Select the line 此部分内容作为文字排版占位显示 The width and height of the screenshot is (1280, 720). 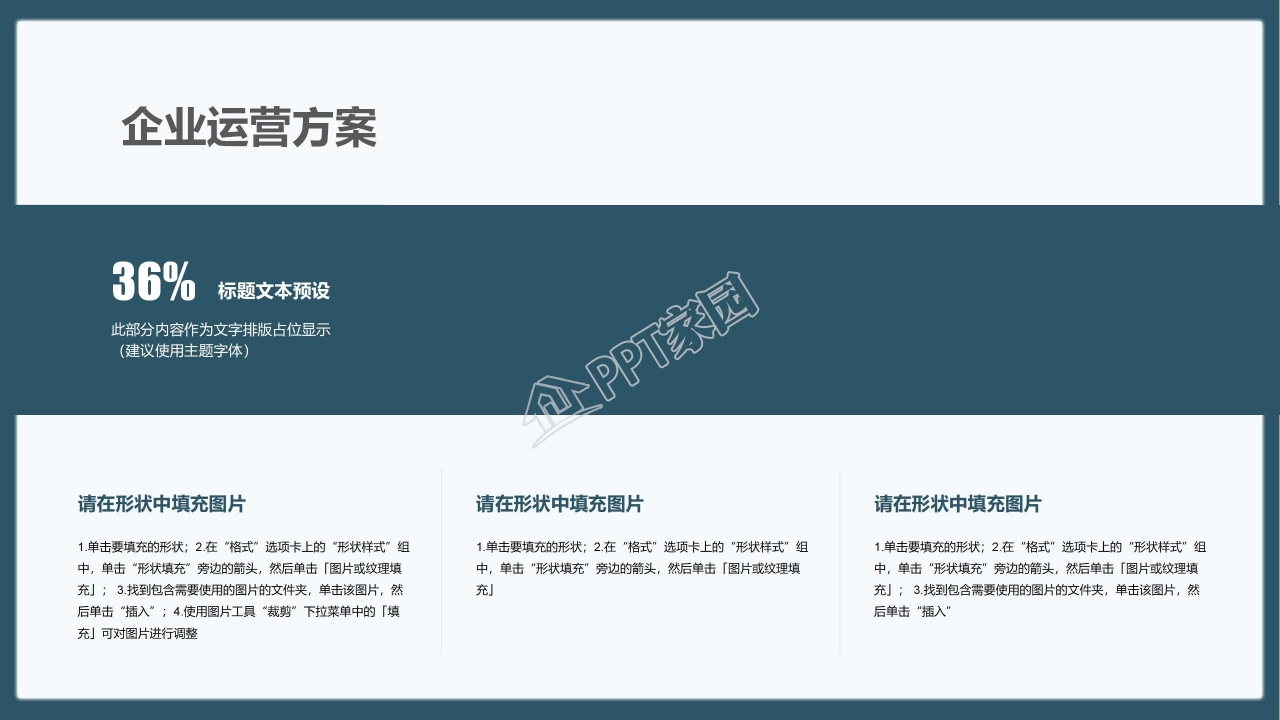pyautogui.click(x=220, y=329)
